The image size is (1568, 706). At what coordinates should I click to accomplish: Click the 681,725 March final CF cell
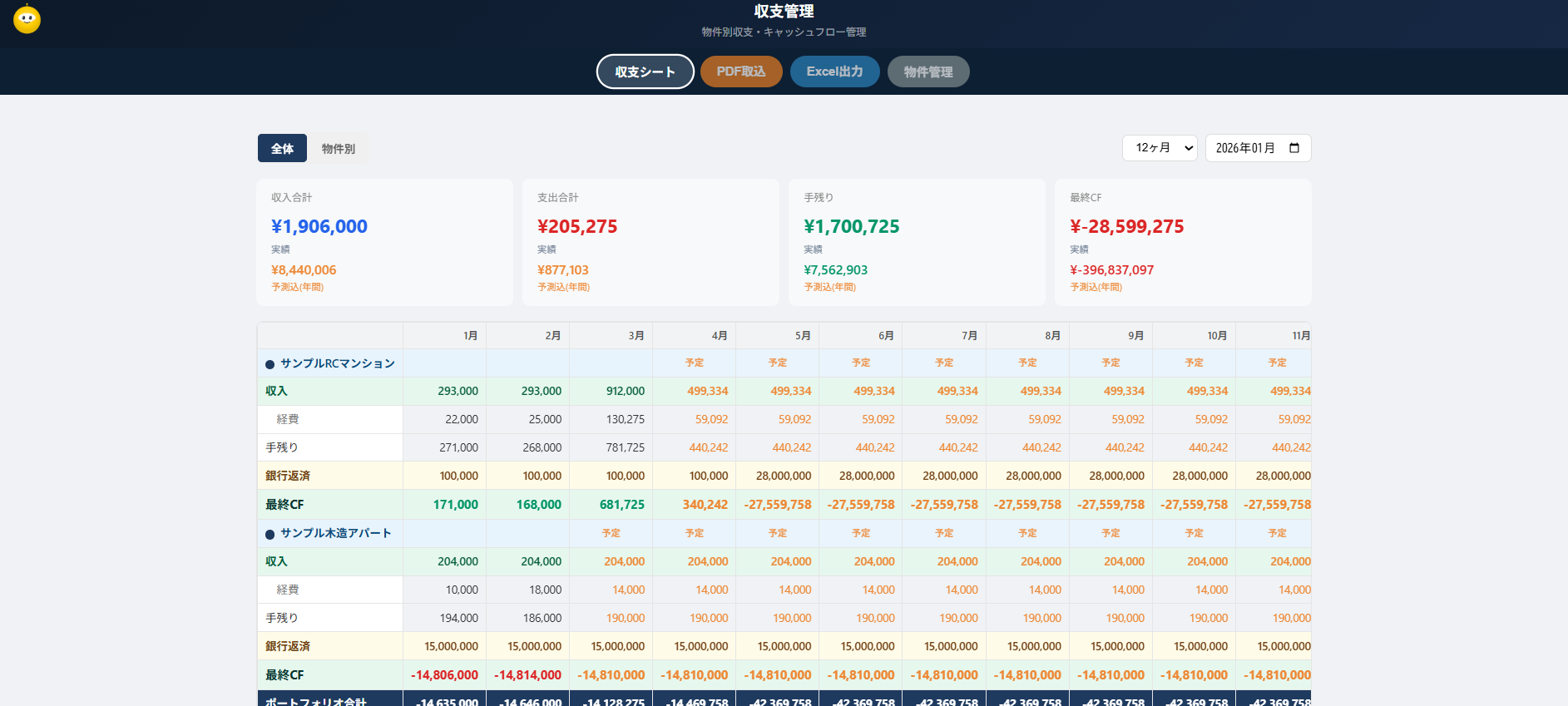coord(611,504)
